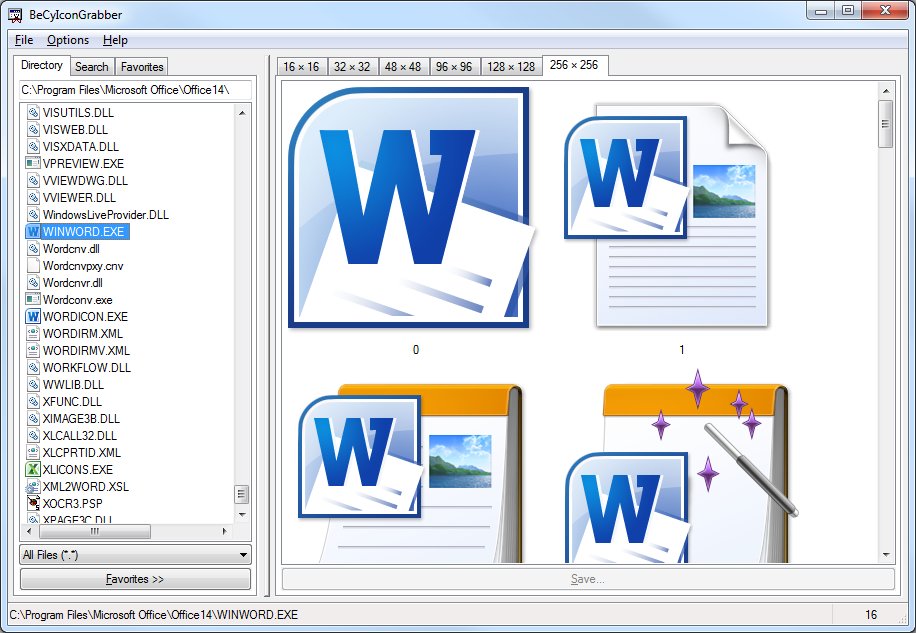Click the XOCR3.PSP file icon
This screenshot has height=633, width=916.
(x=33, y=503)
